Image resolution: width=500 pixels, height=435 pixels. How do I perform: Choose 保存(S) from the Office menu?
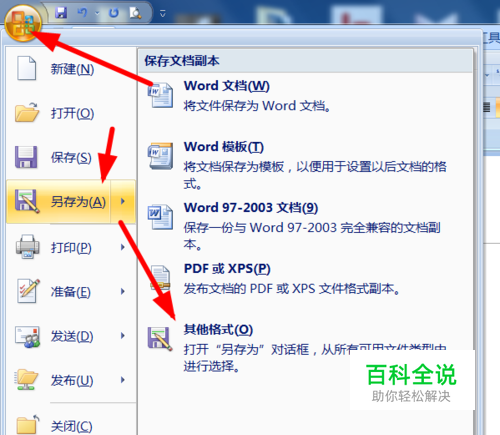(71, 157)
